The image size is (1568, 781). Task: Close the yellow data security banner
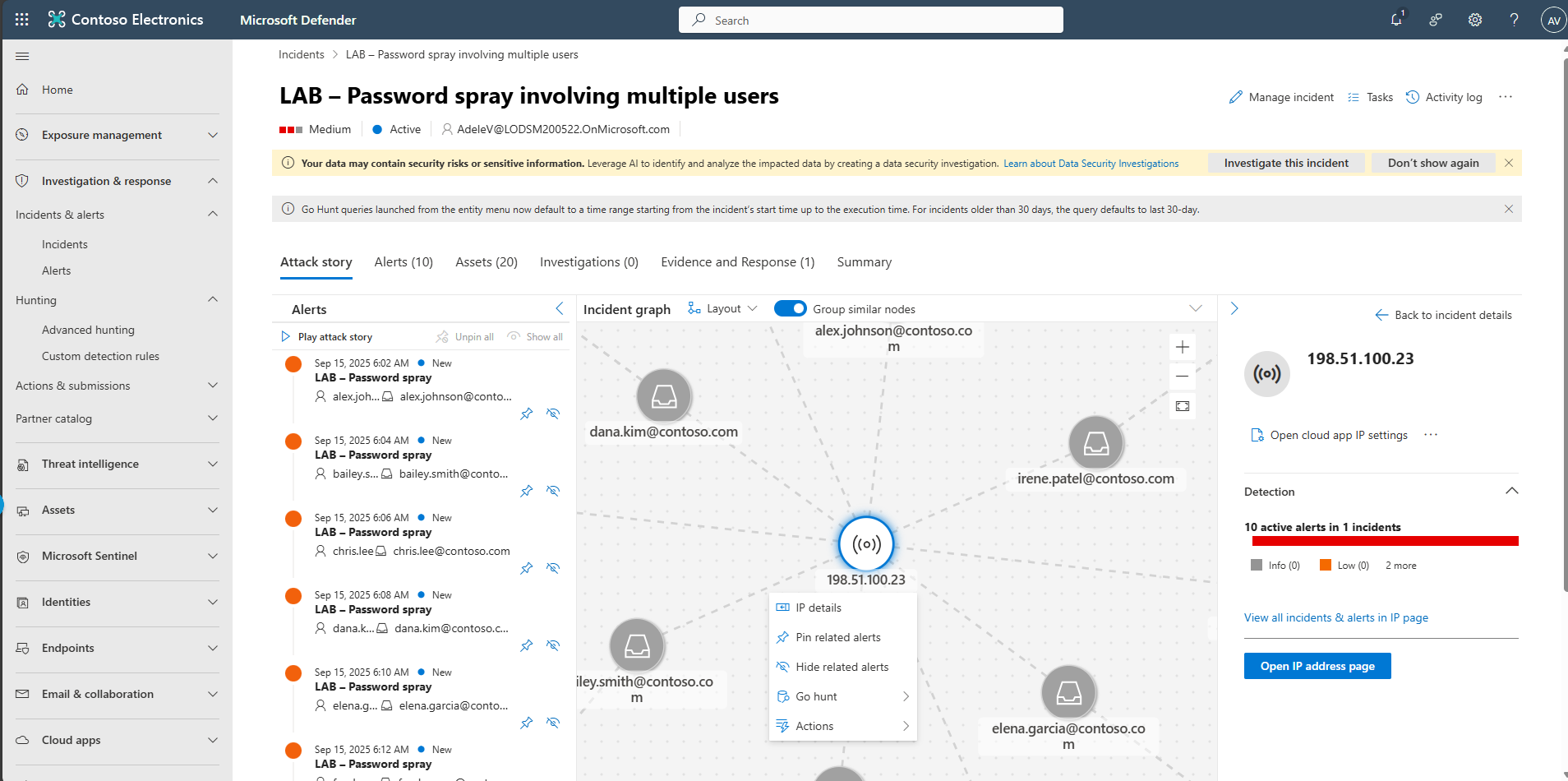(x=1509, y=163)
